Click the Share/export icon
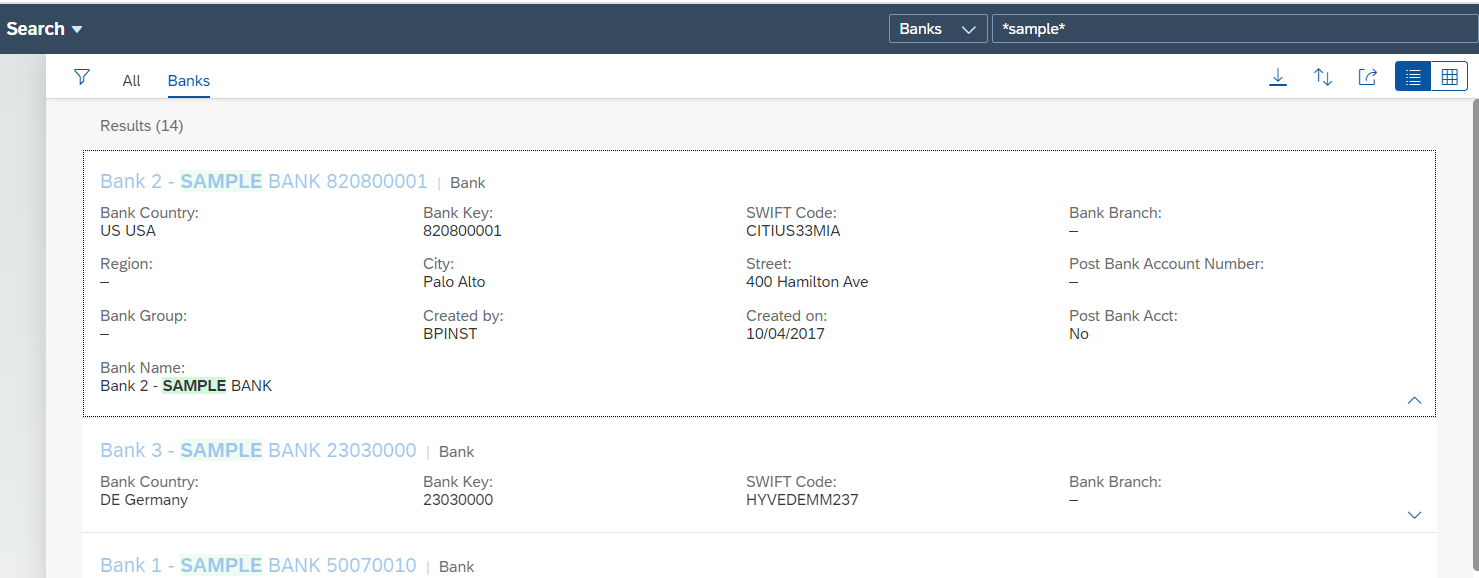 (1367, 76)
